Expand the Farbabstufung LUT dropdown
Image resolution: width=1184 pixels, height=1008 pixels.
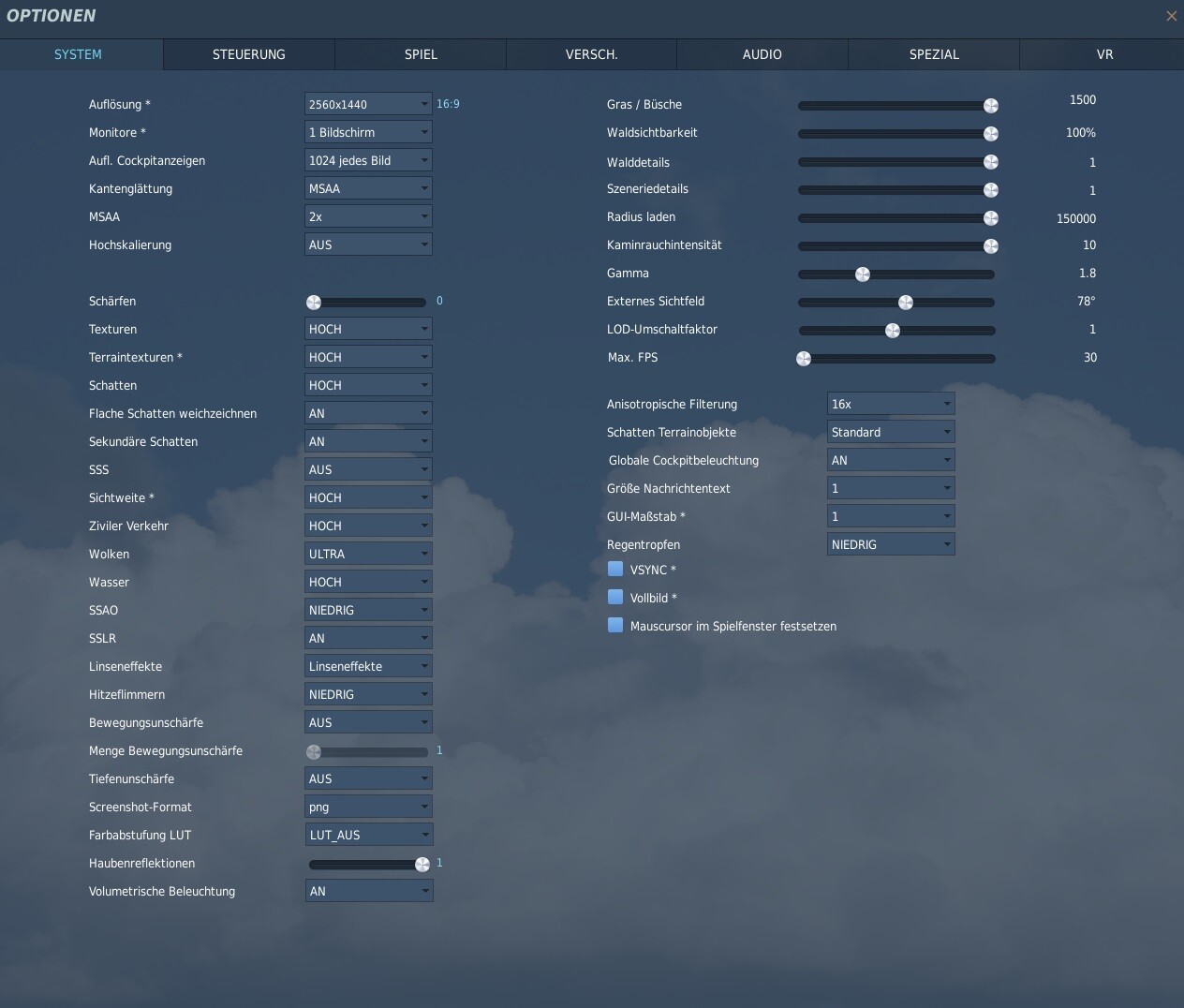coord(368,835)
